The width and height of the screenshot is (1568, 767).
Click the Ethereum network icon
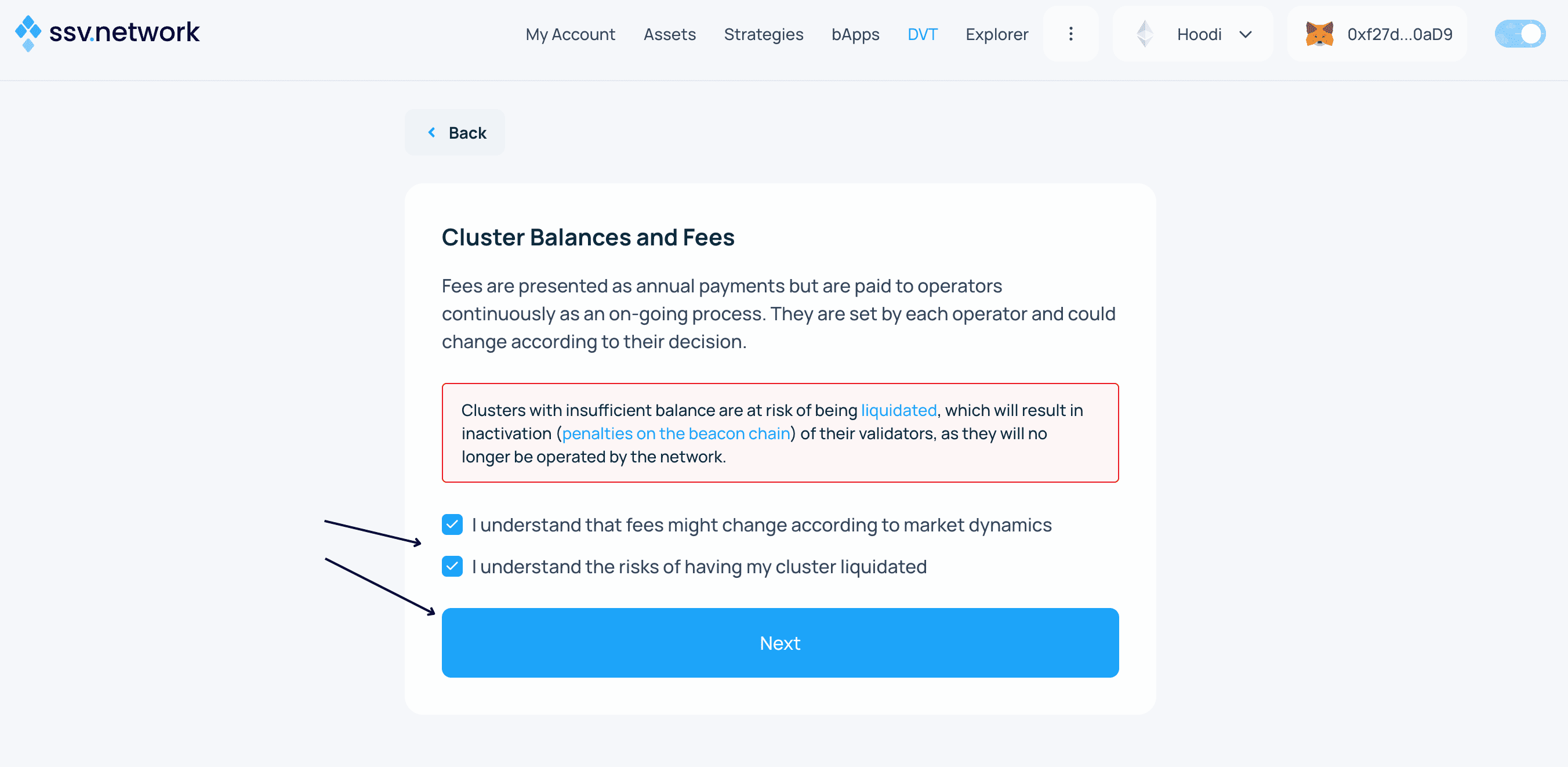pyautogui.click(x=1145, y=34)
